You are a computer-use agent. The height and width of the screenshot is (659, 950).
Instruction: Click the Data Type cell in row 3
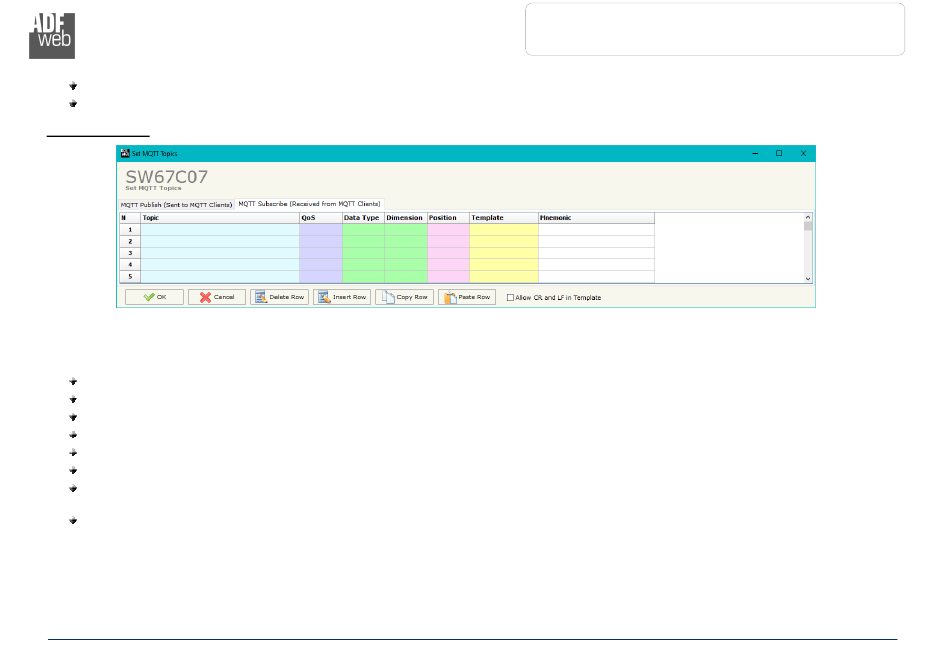[x=363, y=253]
